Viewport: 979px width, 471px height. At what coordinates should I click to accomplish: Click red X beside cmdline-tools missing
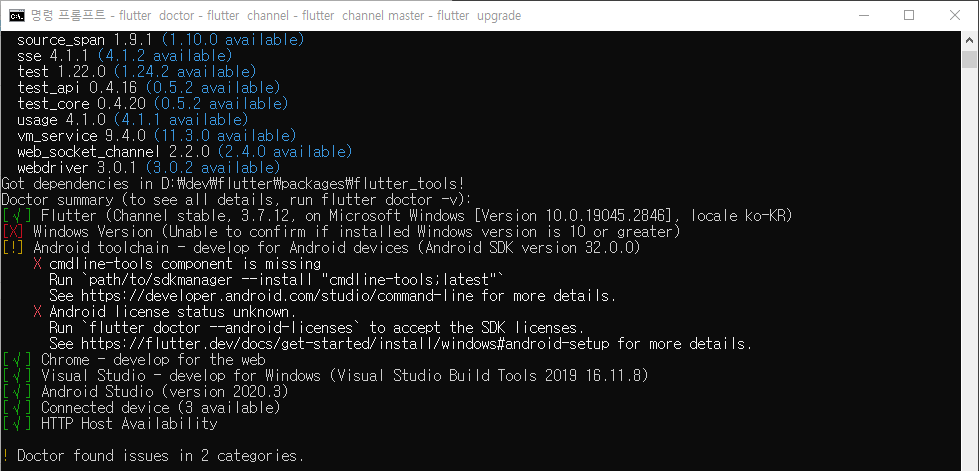(x=37, y=264)
